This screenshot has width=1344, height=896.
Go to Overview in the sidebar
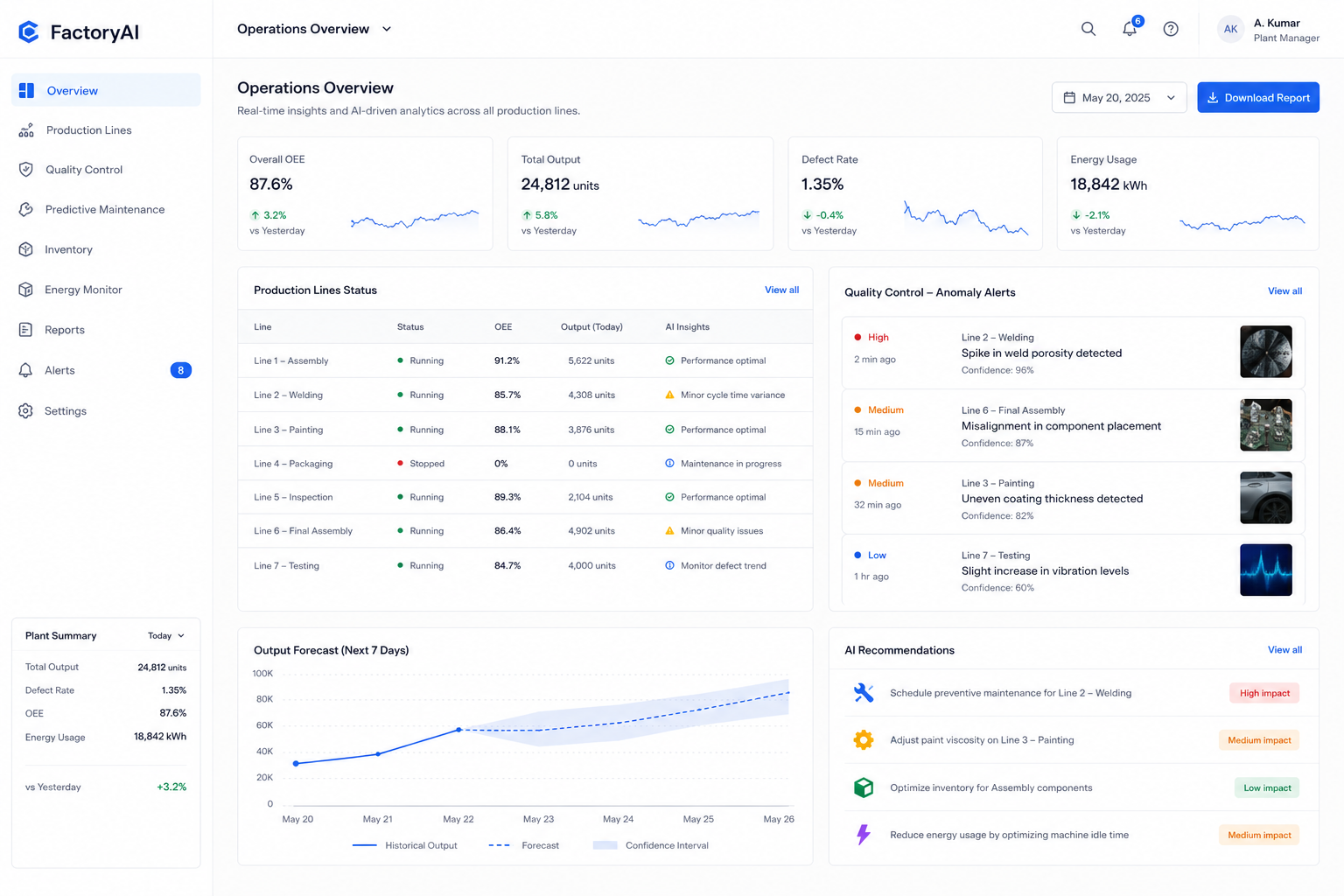[106, 90]
